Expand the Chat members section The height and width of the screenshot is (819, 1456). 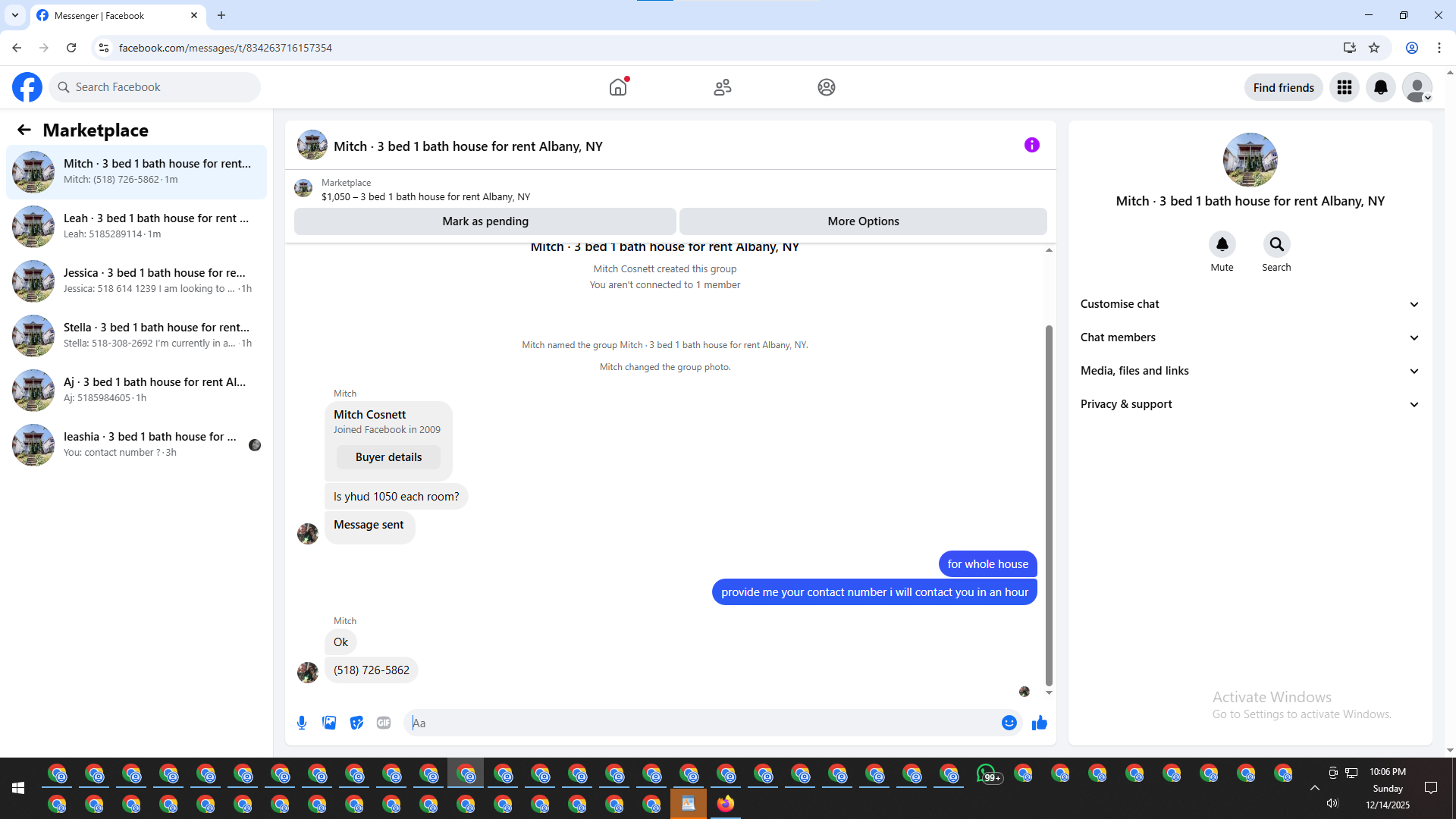click(1249, 337)
